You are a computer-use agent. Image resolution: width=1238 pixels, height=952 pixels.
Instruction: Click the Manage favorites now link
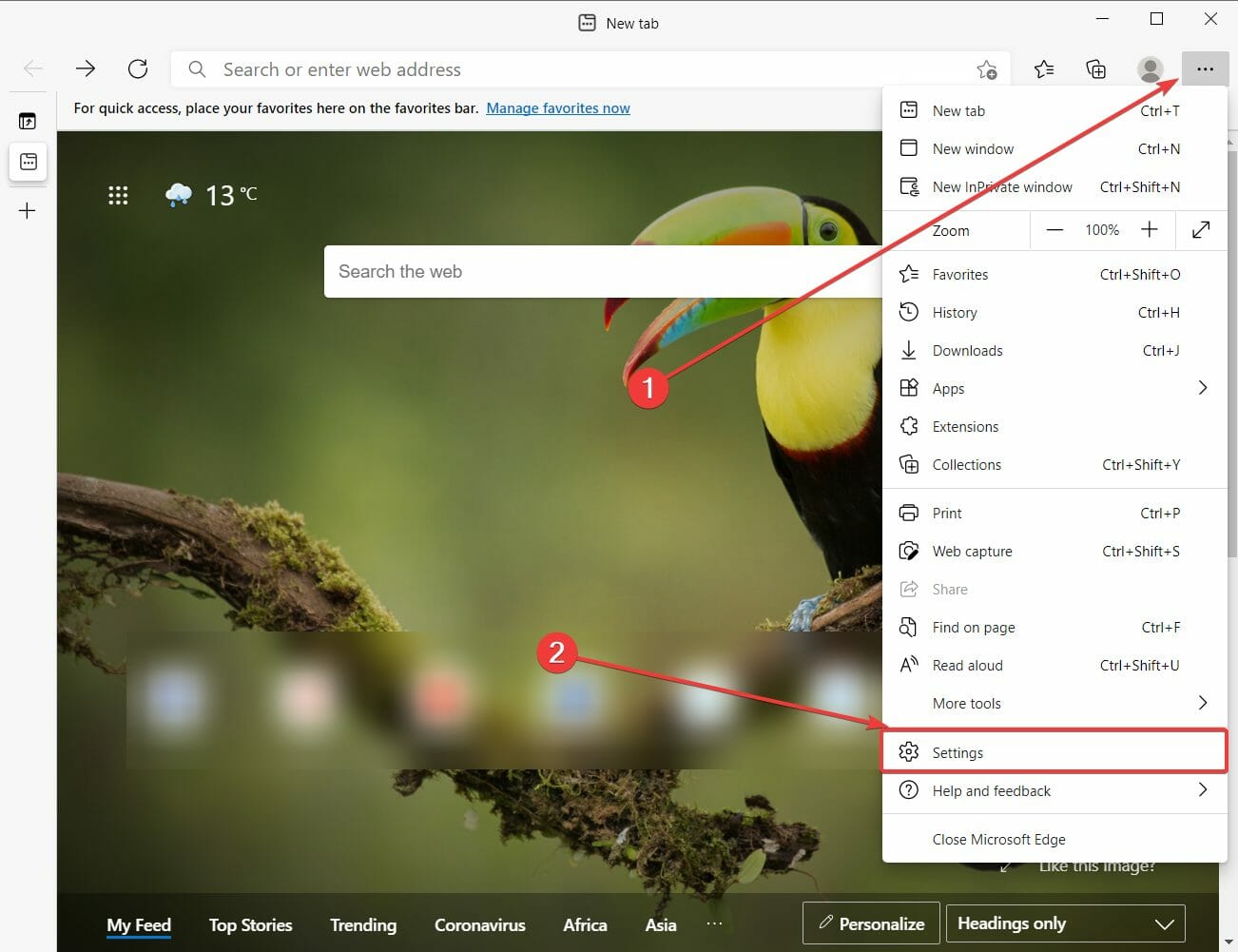click(x=558, y=107)
